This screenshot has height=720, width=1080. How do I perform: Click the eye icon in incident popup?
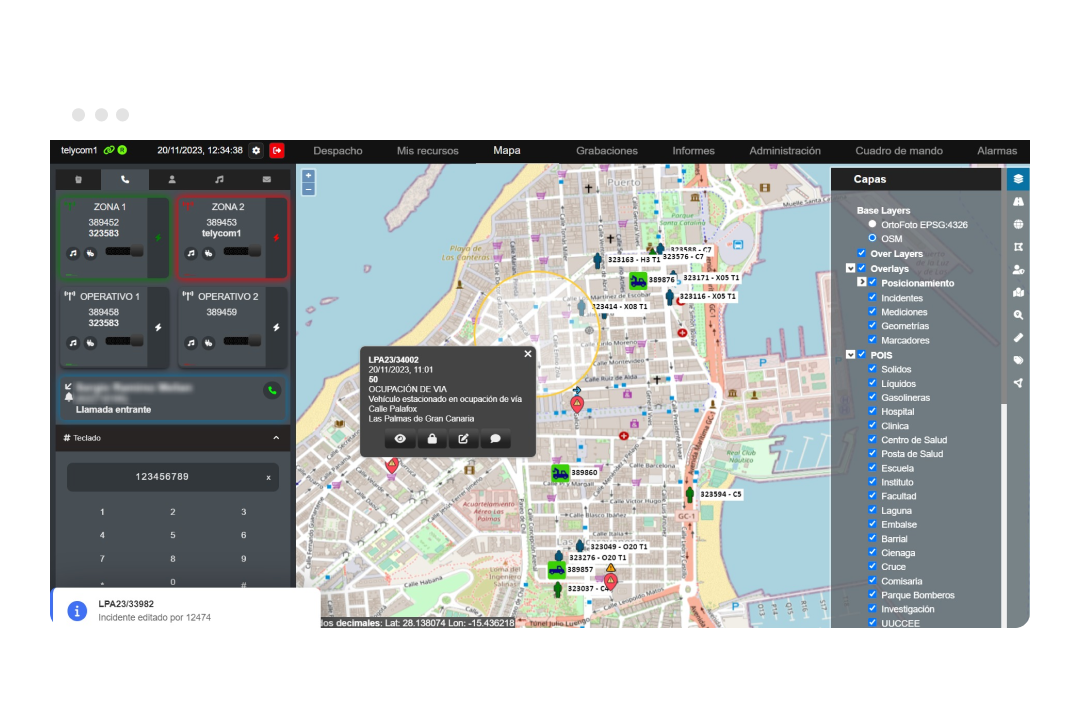[400, 439]
